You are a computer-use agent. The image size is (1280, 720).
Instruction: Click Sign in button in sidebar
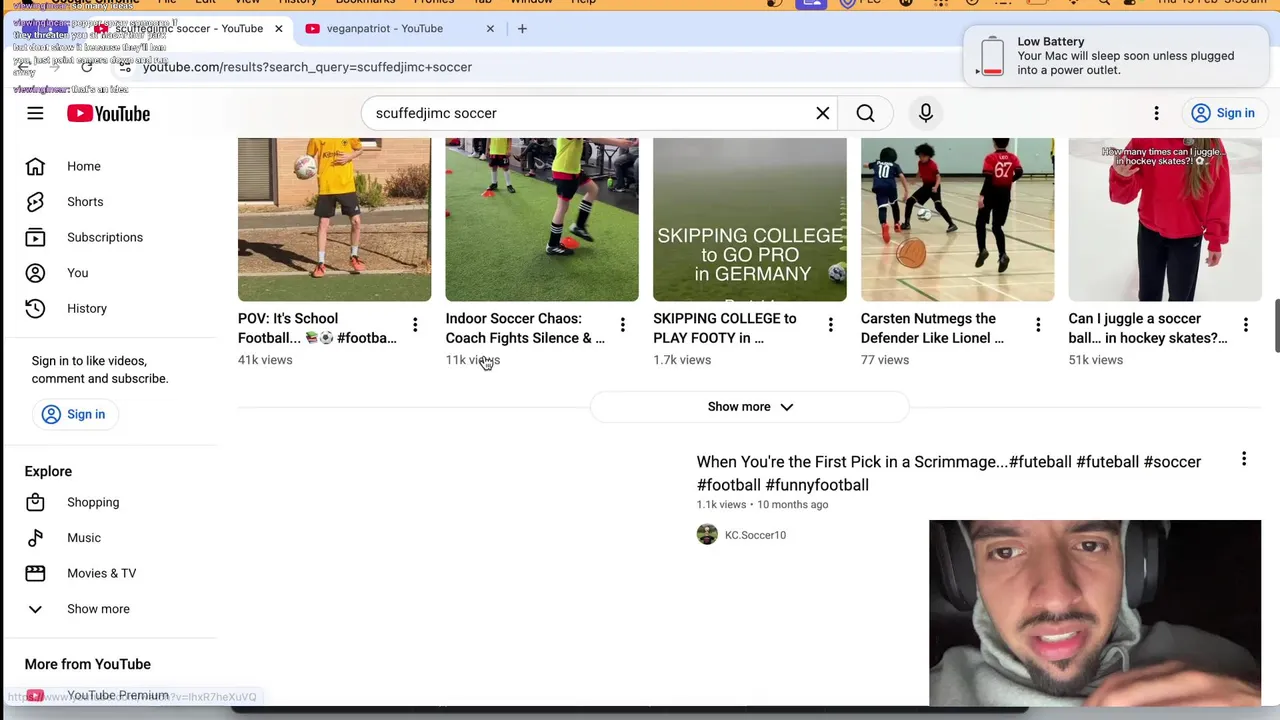tap(73, 414)
